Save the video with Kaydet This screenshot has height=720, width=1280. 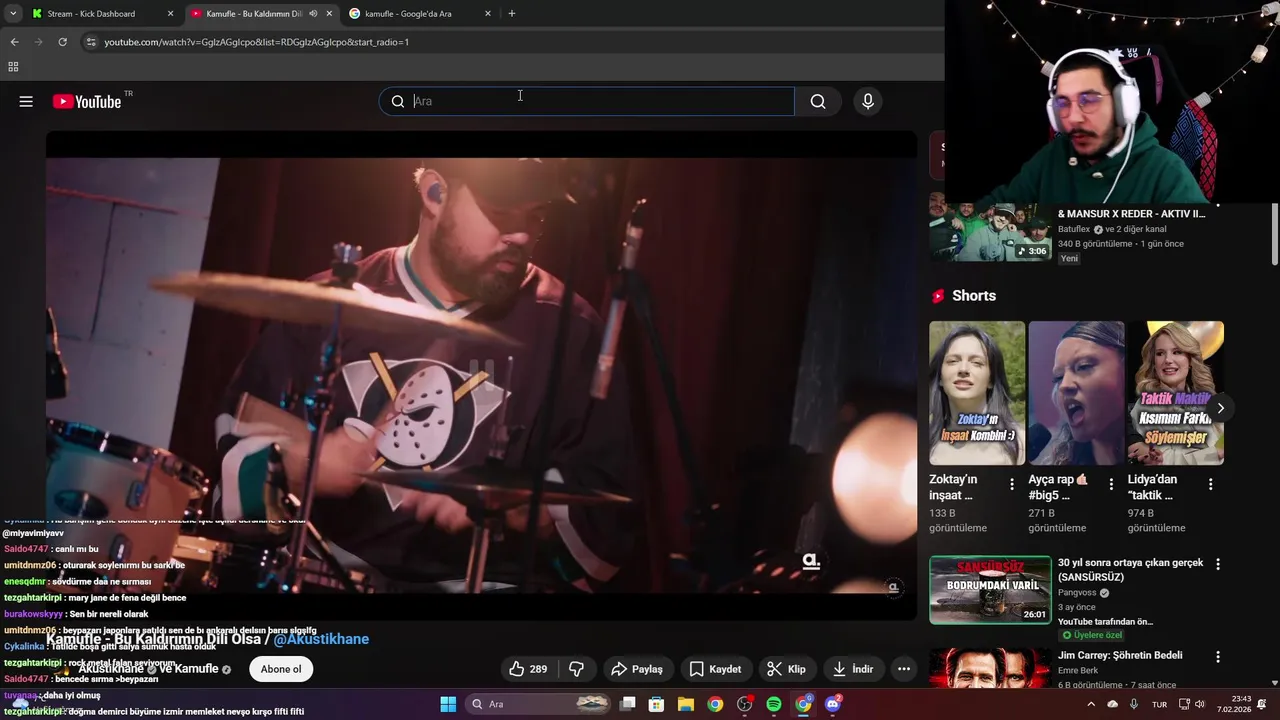(715, 669)
